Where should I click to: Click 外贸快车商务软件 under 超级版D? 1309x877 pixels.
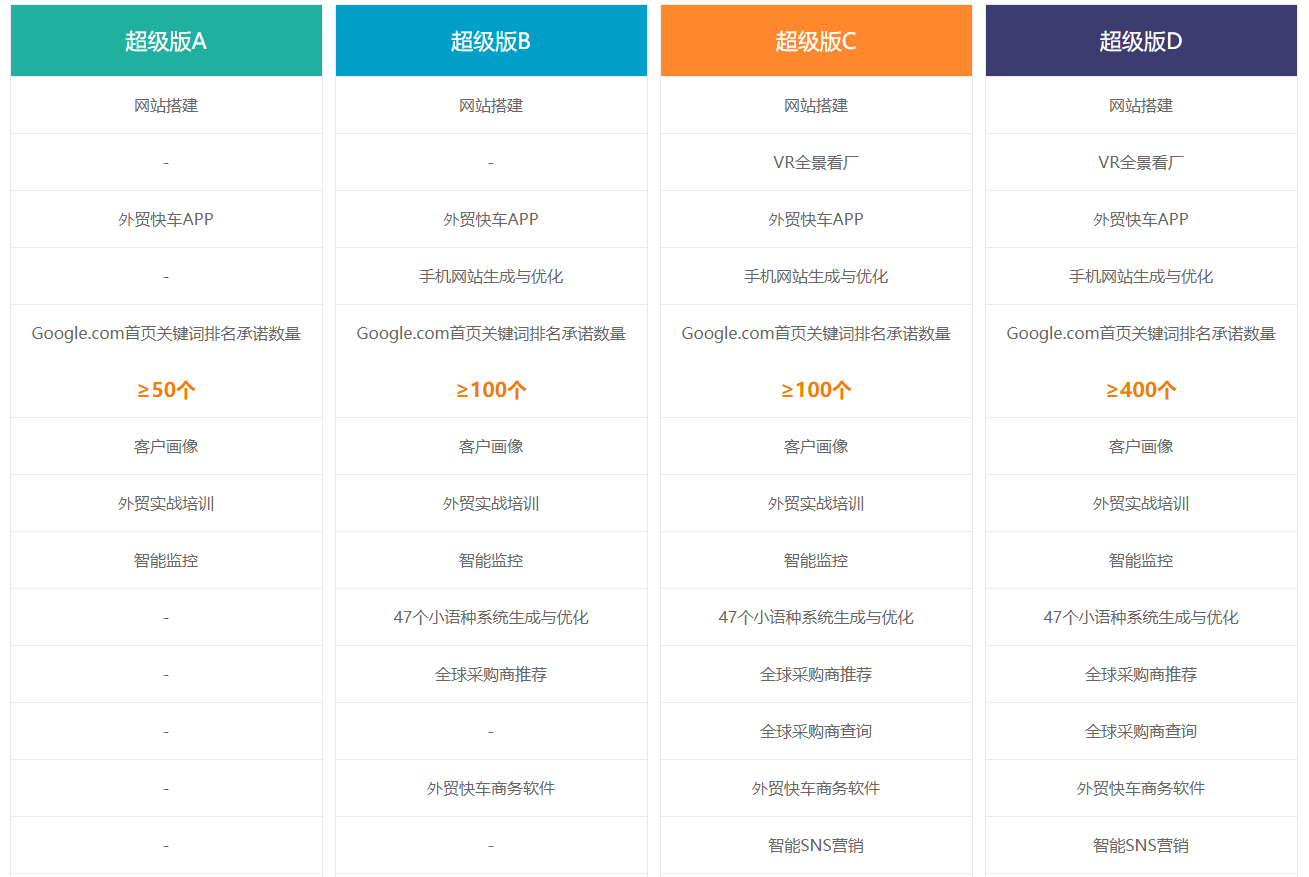1141,788
